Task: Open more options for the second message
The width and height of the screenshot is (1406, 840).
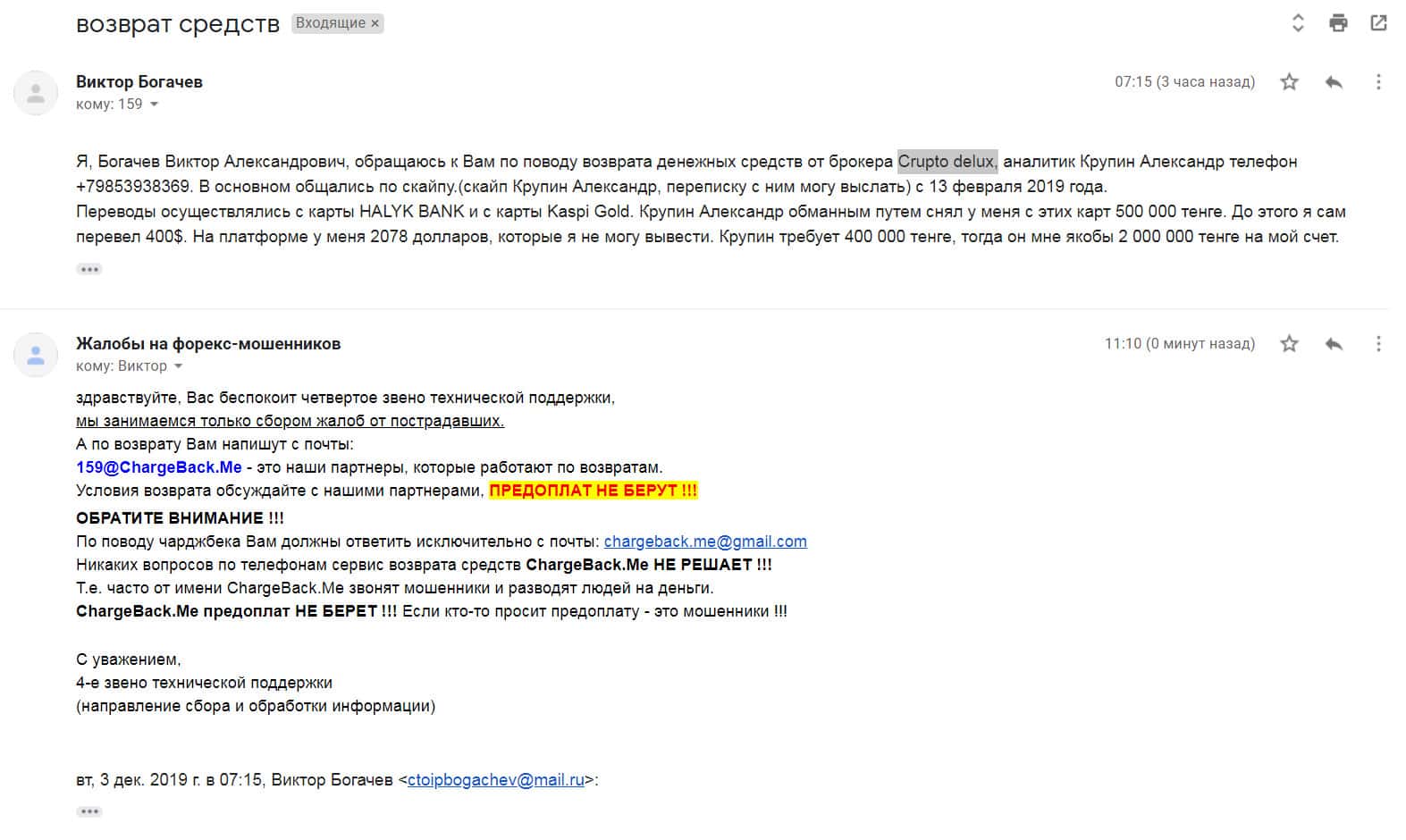Action: click(x=1378, y=344)
